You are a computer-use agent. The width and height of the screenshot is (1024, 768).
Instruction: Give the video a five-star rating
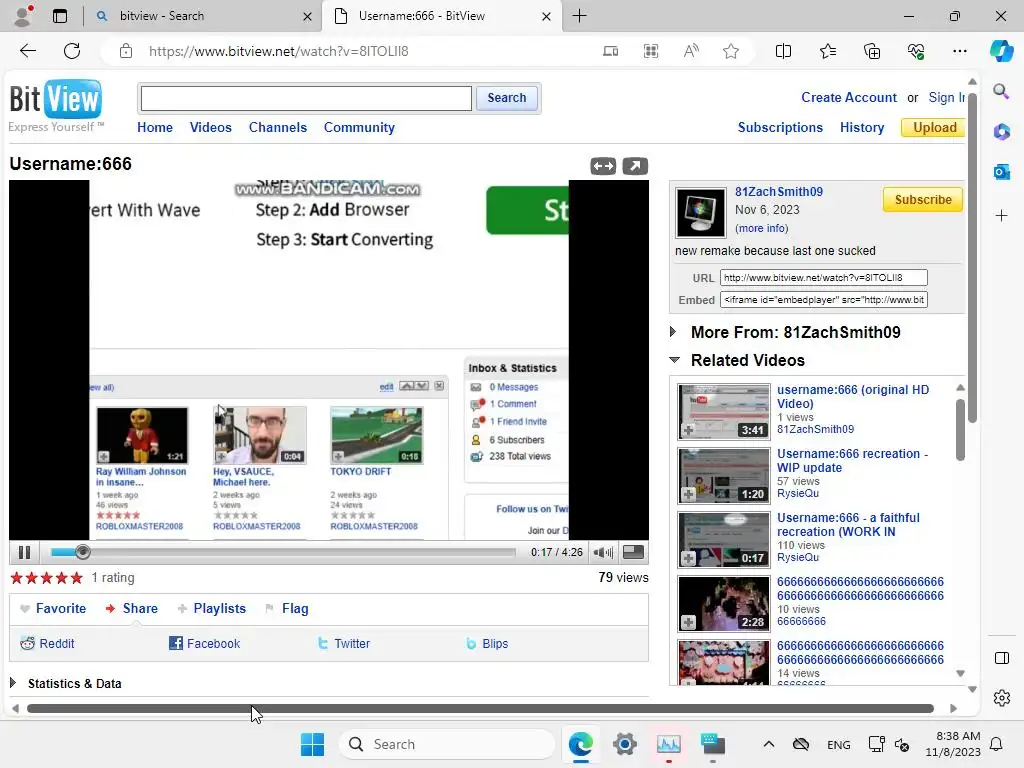[x=76, y=577]
